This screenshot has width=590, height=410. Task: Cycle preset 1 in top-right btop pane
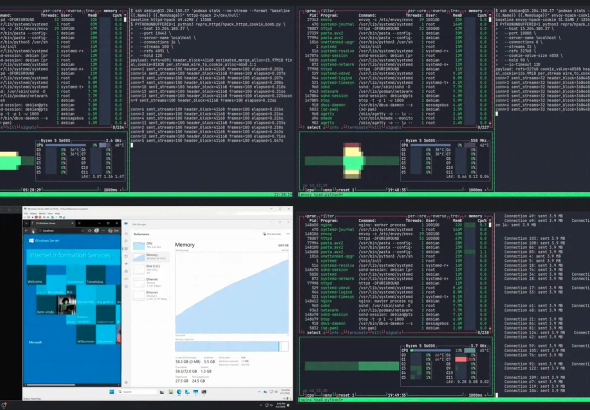[344, 190]
